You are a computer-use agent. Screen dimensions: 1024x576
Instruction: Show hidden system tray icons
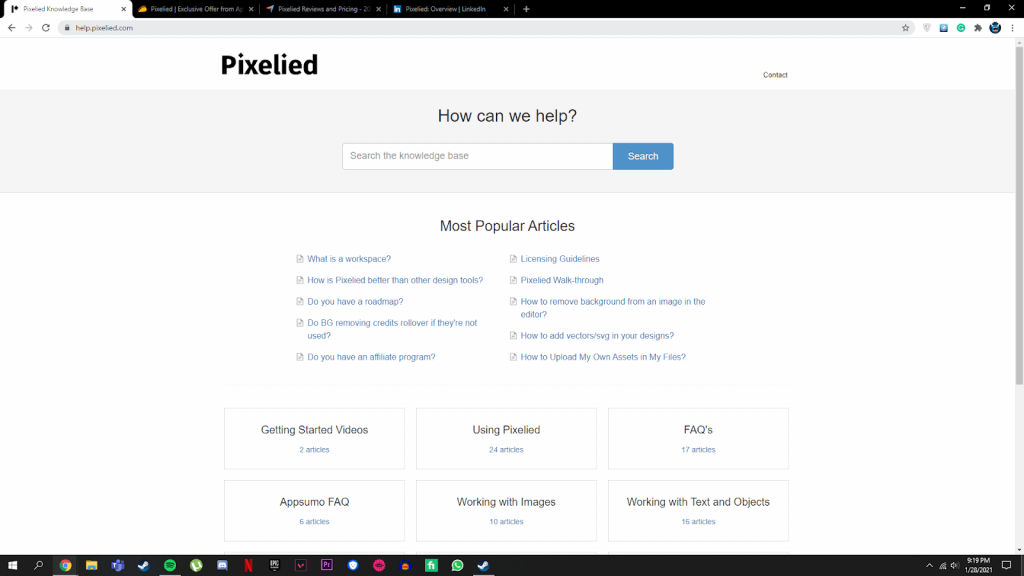(929, 566)
